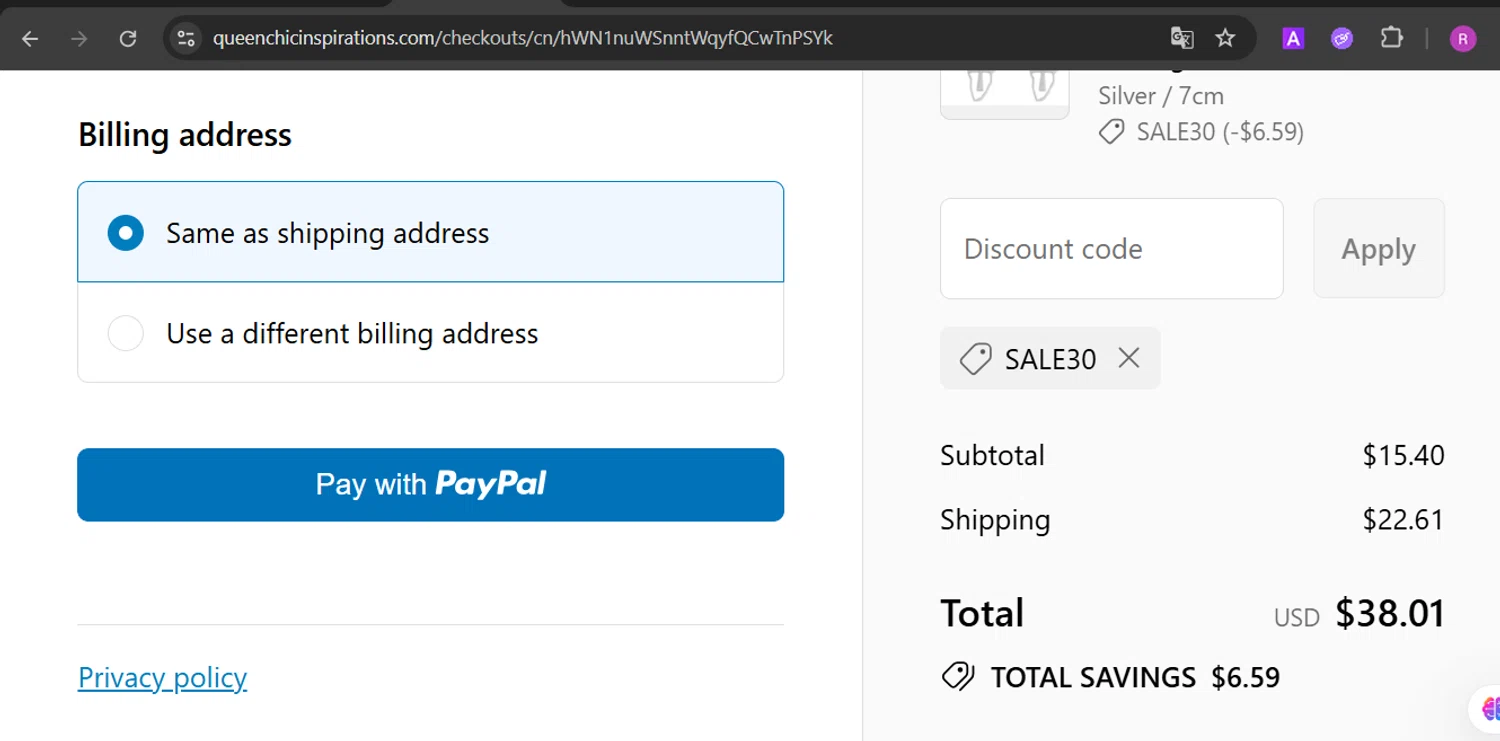Click the forward navigation arrow
The width and height of the screenshot is (1500, 741).
[x=79, y=39]
